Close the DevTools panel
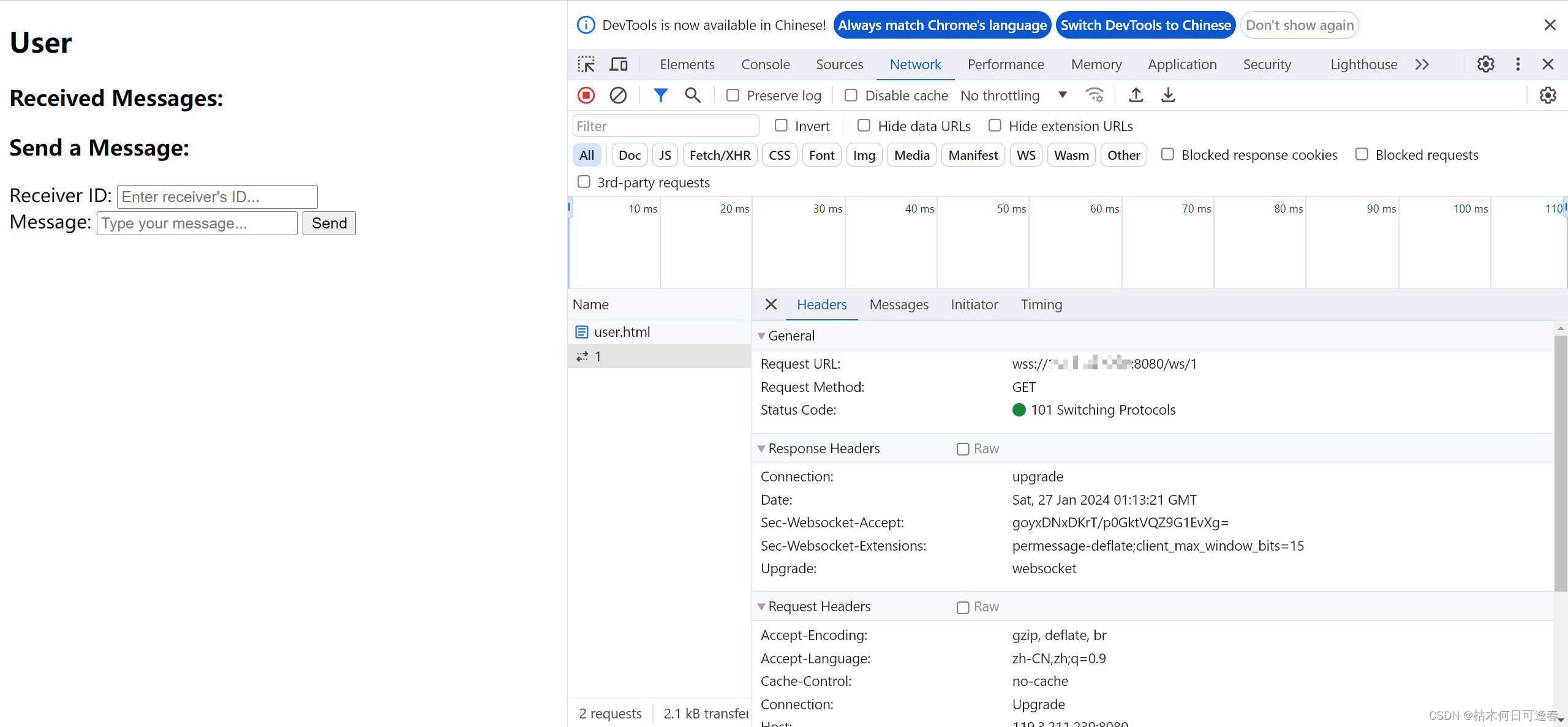 (1548, 64)
